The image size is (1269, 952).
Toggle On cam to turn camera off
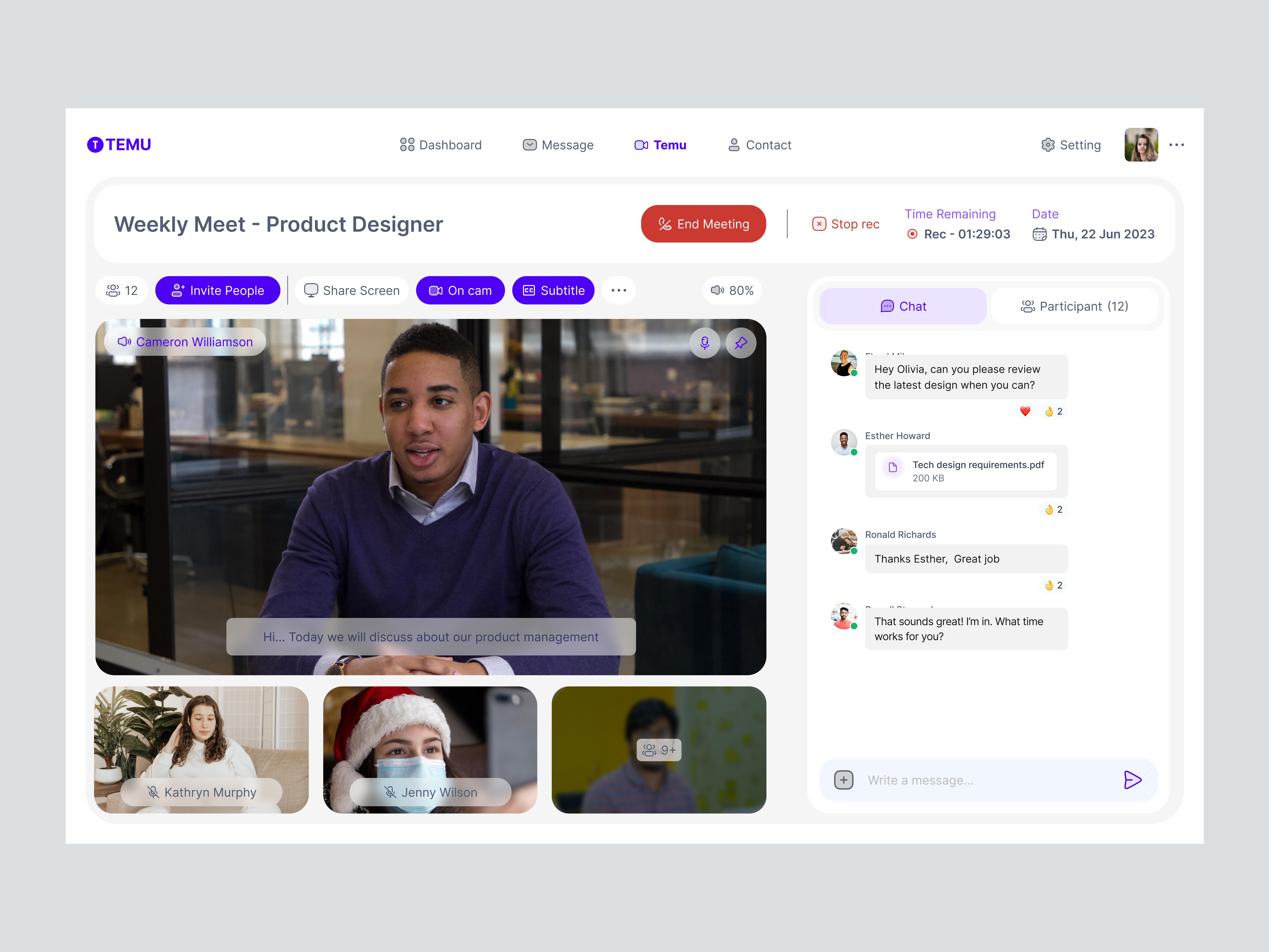(x=460, y=290)
